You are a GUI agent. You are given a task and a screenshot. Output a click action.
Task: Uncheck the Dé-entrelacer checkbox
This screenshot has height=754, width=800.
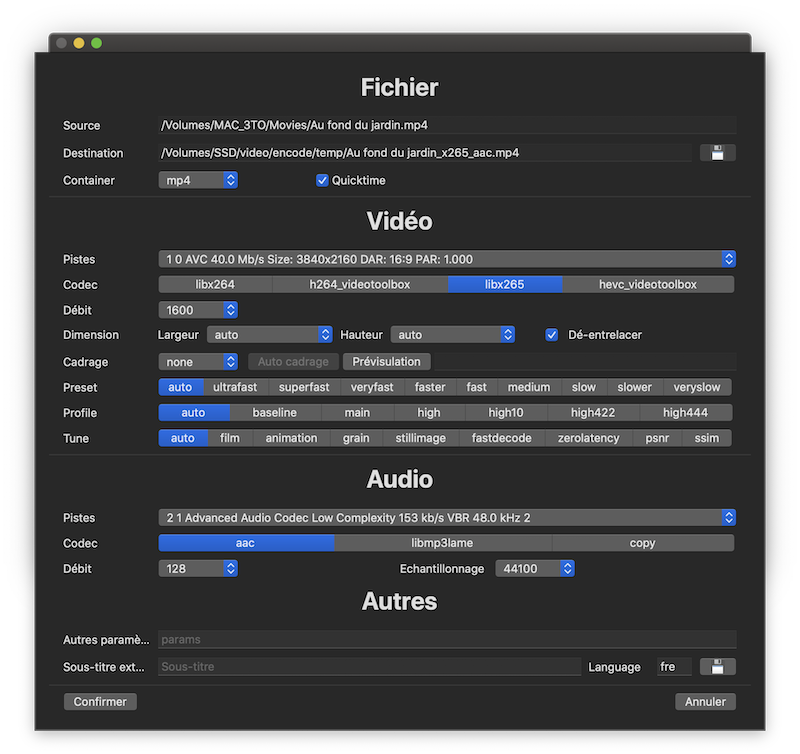click(552, 335)
